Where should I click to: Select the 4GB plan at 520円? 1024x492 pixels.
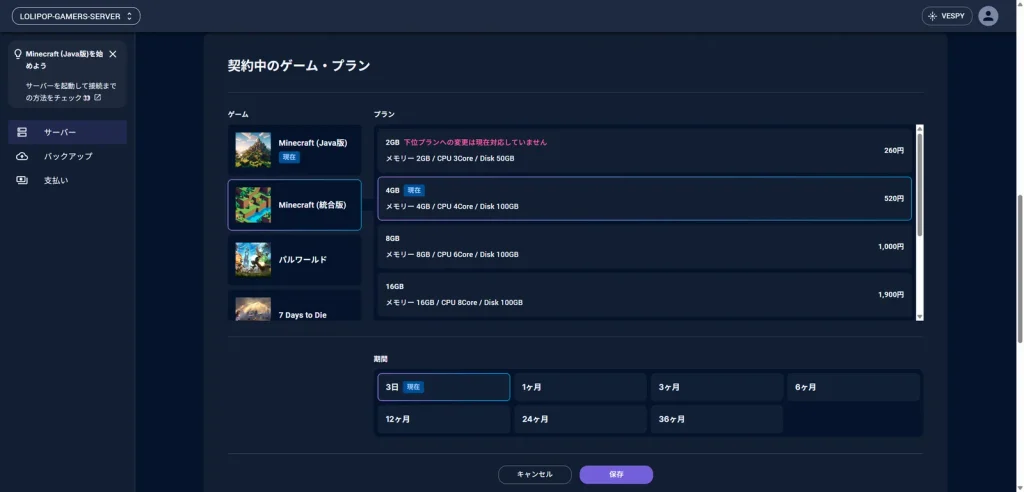coord(645,199)
